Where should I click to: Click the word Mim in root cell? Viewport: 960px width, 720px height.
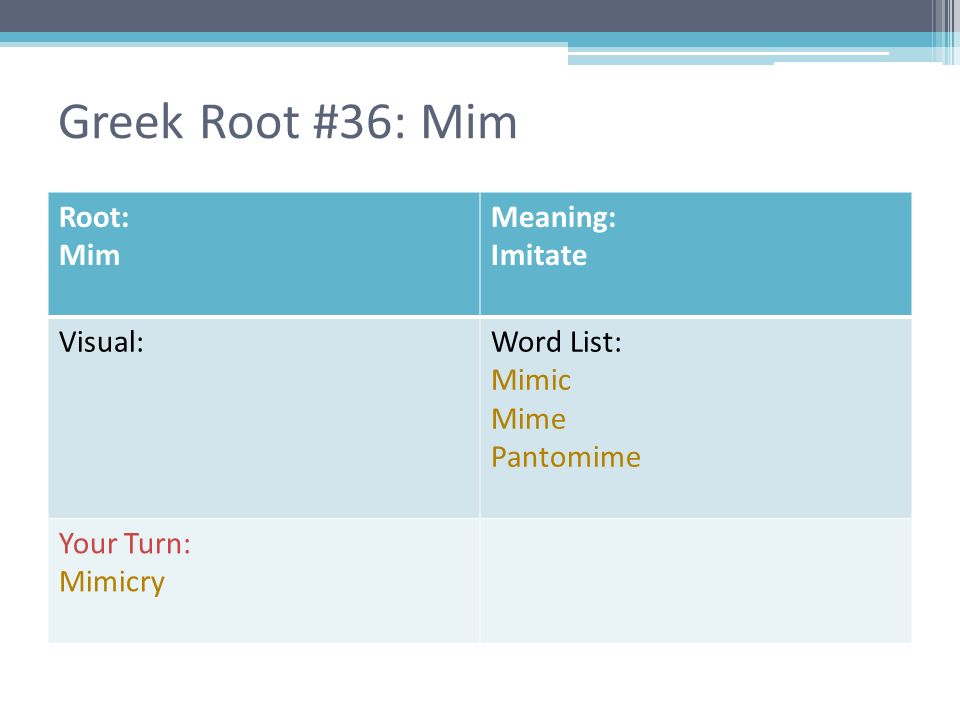tap(89, 255)
